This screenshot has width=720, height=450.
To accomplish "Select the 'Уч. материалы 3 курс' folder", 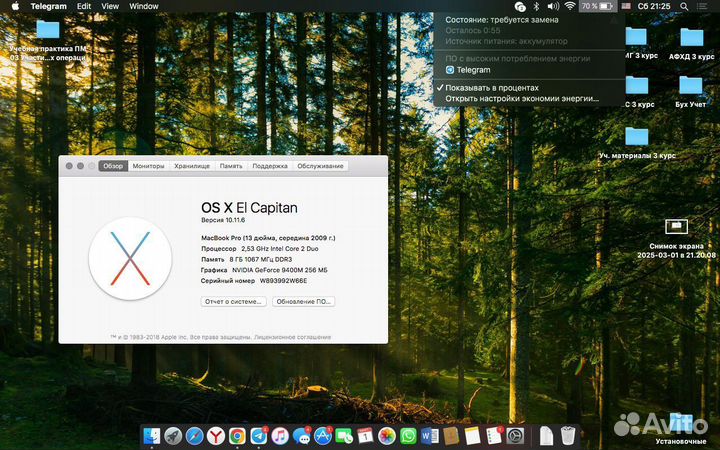I will 636,136.
